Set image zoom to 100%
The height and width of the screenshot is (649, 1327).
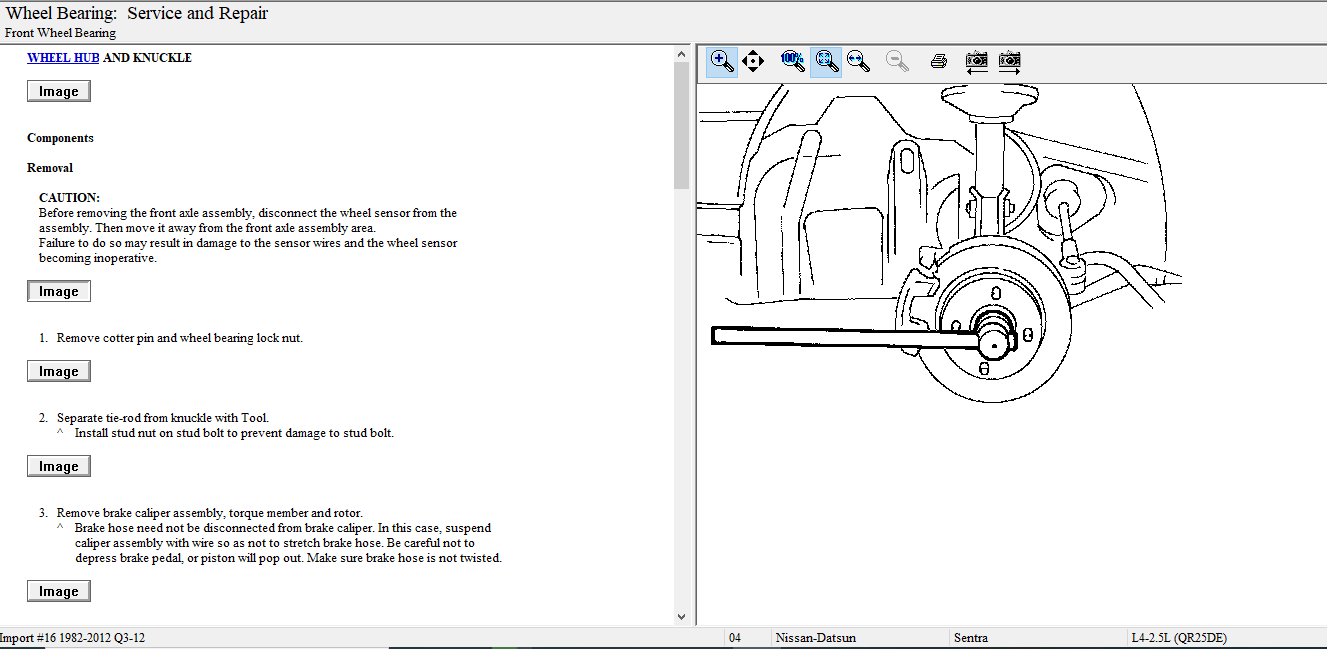click(792, 61)
